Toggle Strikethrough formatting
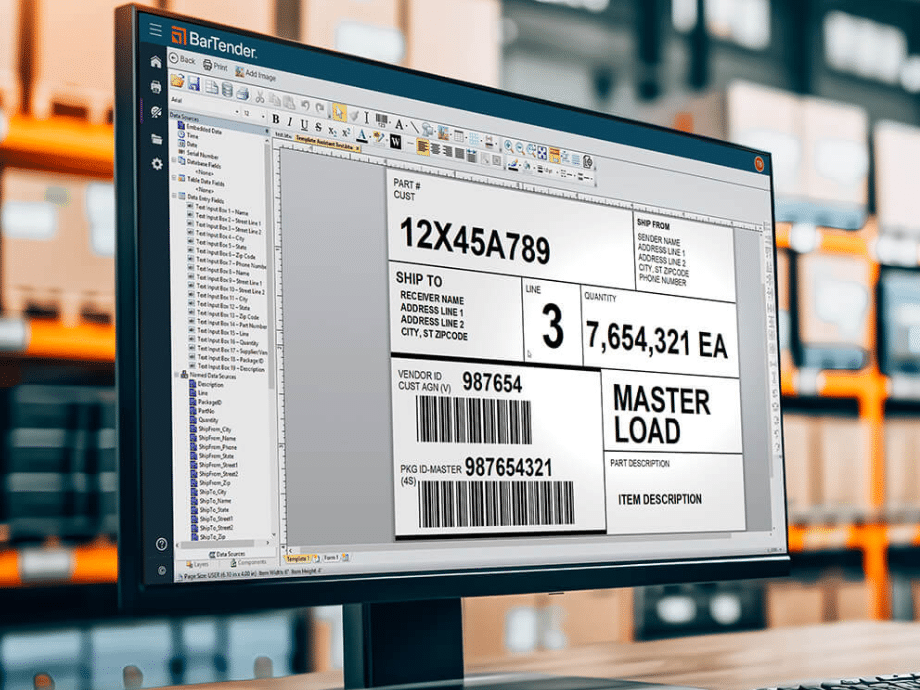 (x=318, y=127)
